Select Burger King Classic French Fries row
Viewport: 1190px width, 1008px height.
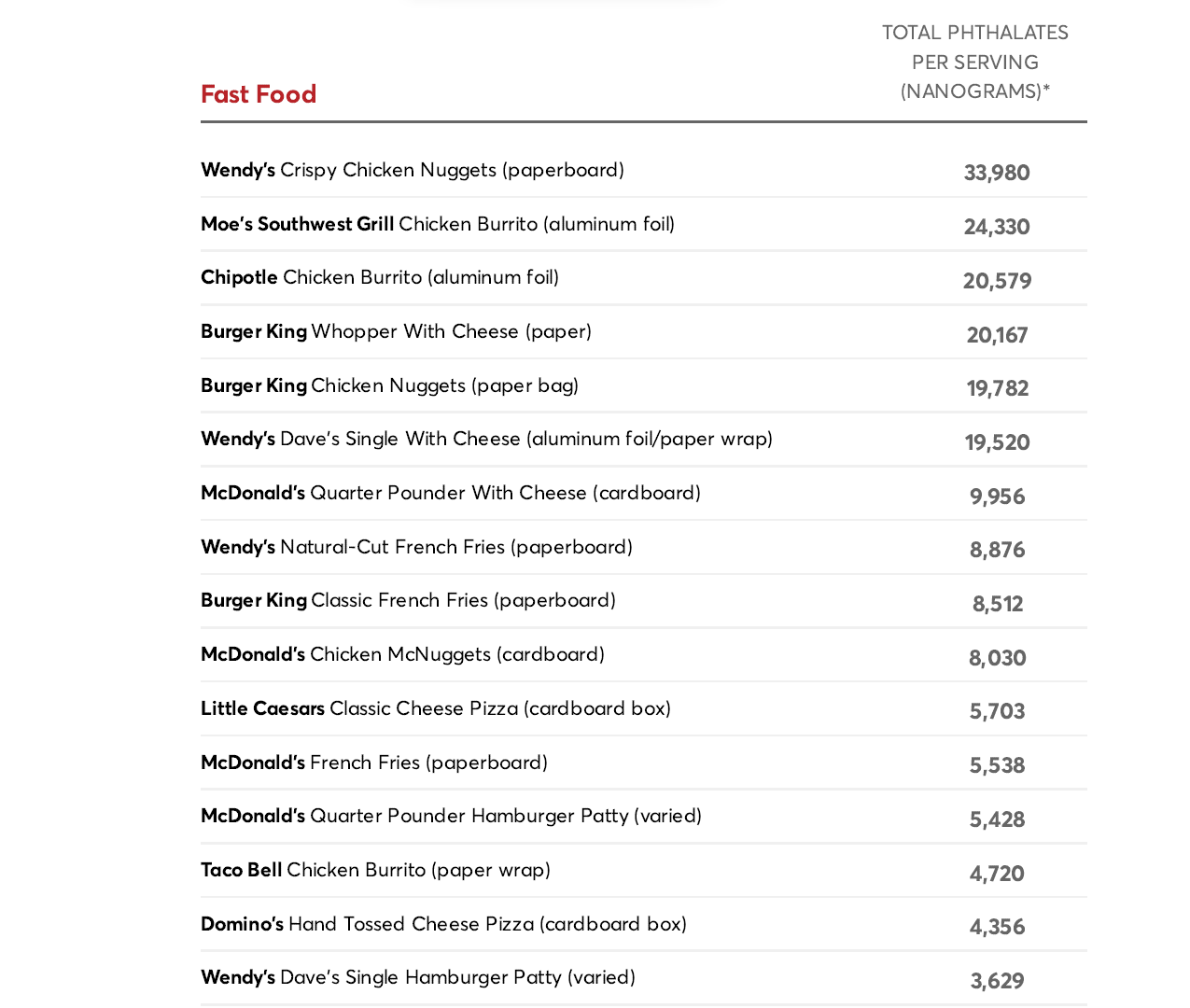(x=408, y=600)
